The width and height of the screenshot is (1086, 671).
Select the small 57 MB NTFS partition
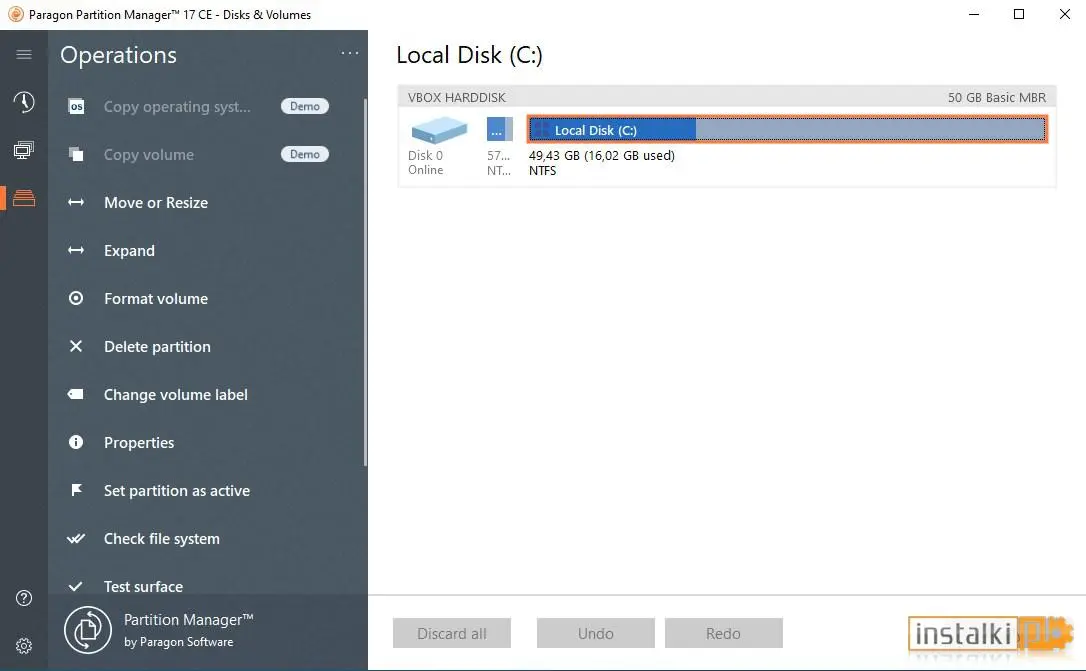499,129
